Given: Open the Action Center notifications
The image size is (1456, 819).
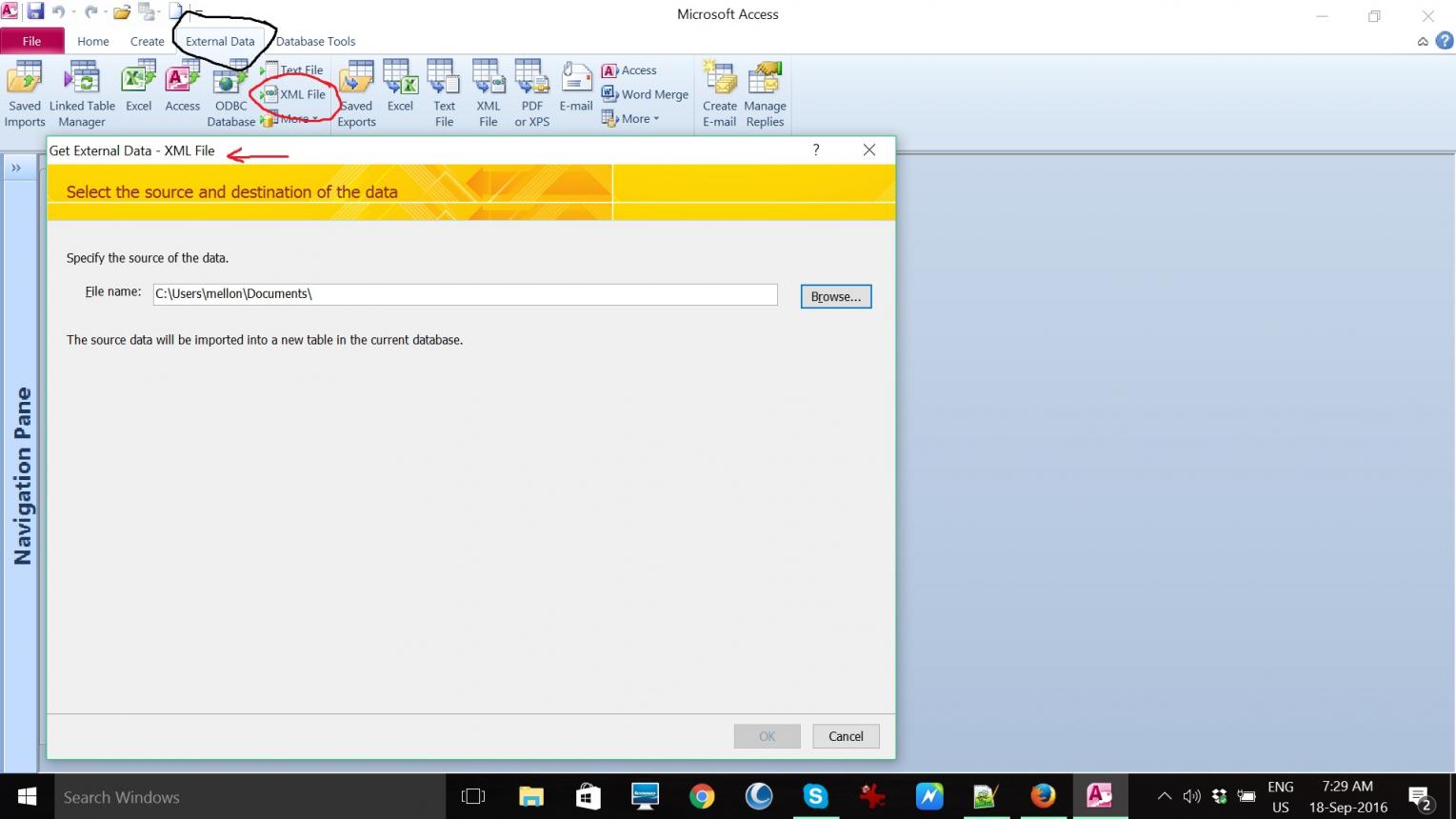Looking at the screenshot, I should [x=1420, y=798].
